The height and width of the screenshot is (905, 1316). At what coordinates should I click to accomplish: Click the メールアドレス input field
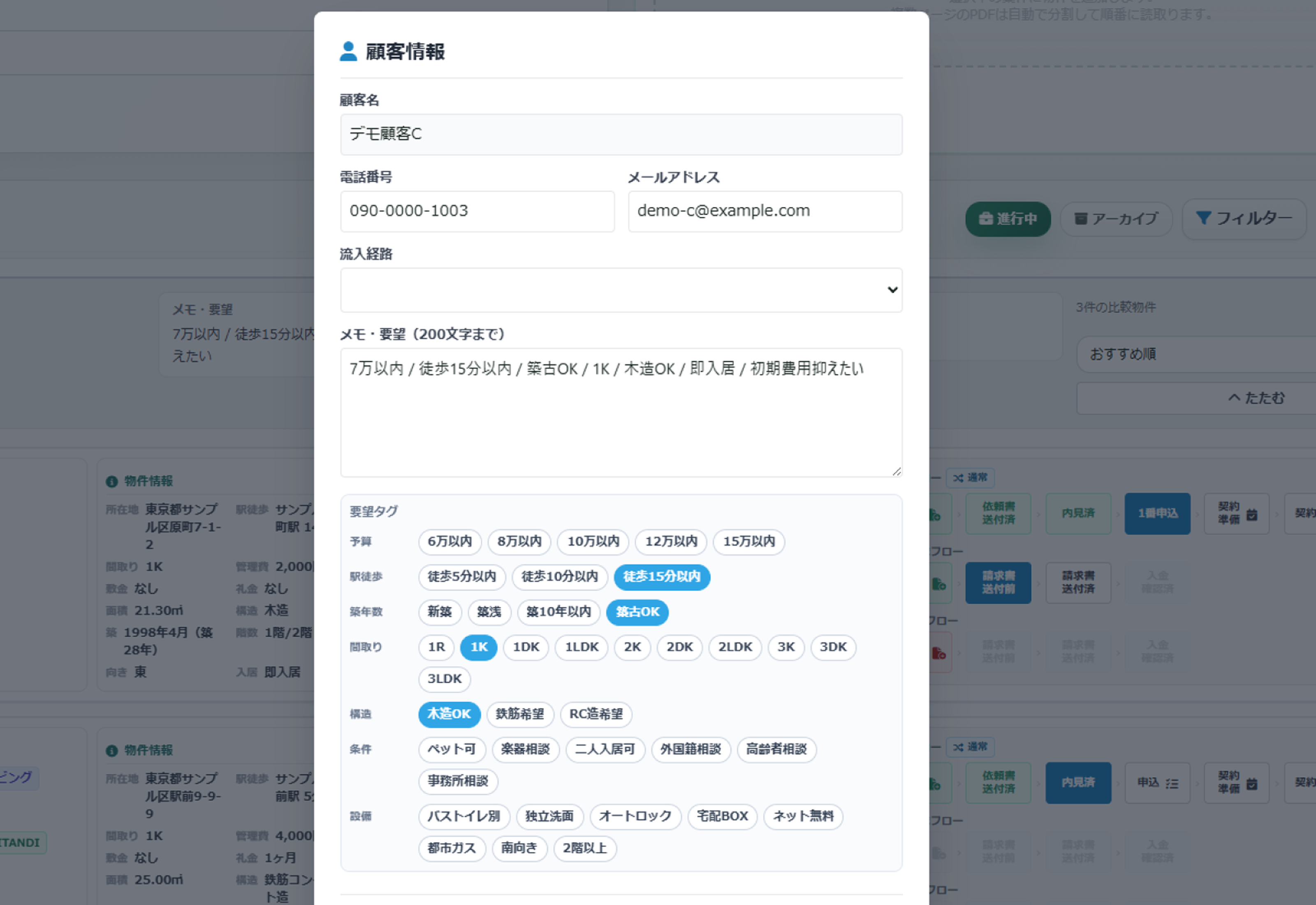coord(765,211)
